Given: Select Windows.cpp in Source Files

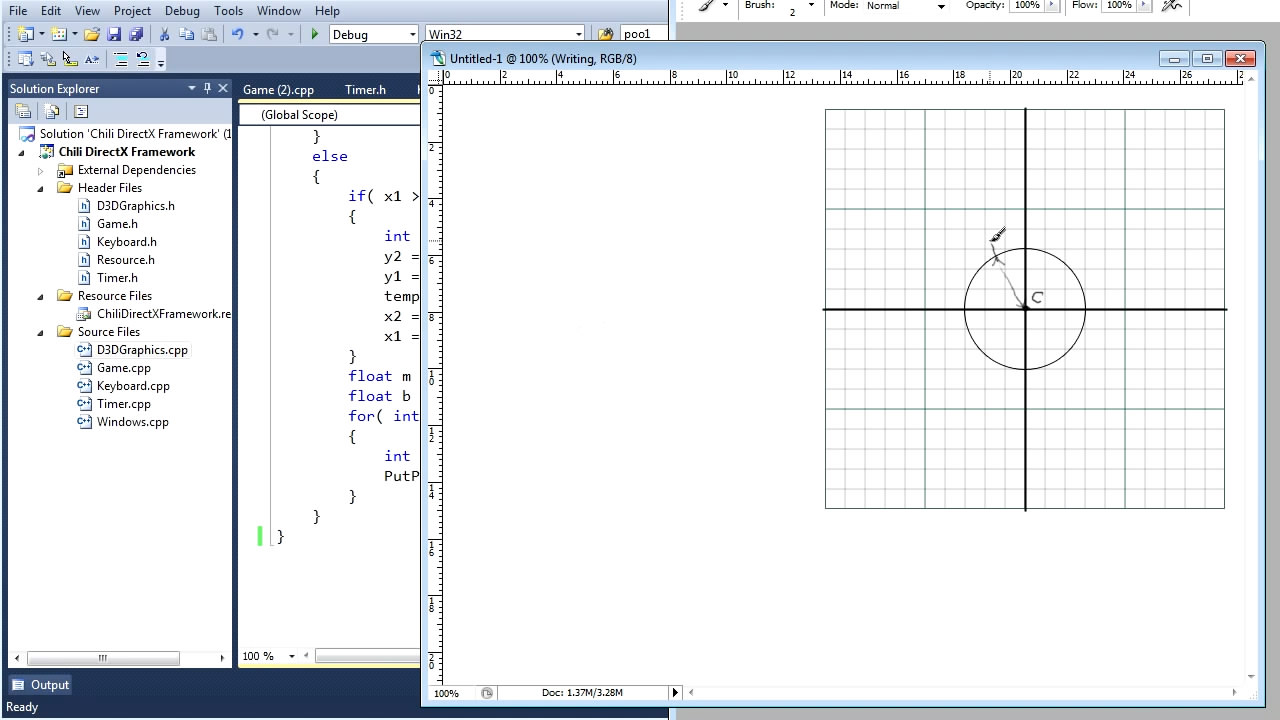Looking at the screenshot, I should (133, 422).
